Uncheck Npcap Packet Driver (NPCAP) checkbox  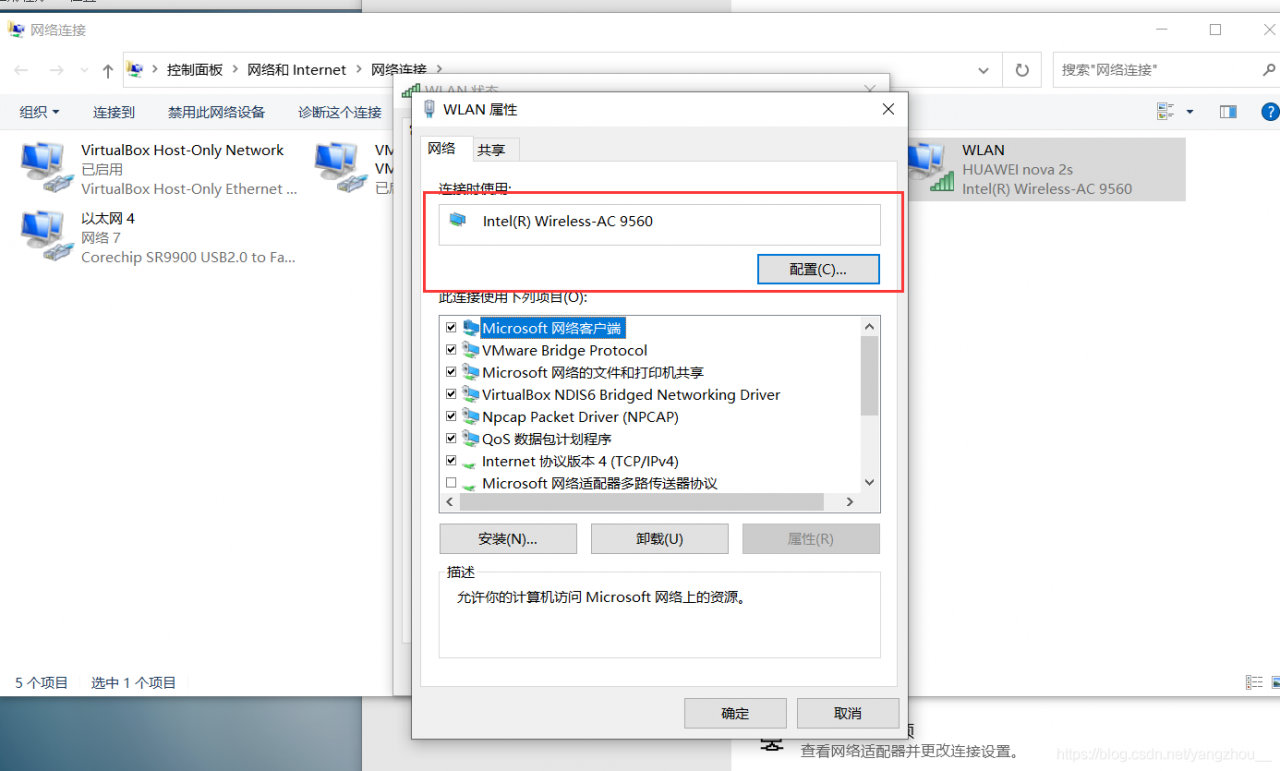[x=451, y=416]
